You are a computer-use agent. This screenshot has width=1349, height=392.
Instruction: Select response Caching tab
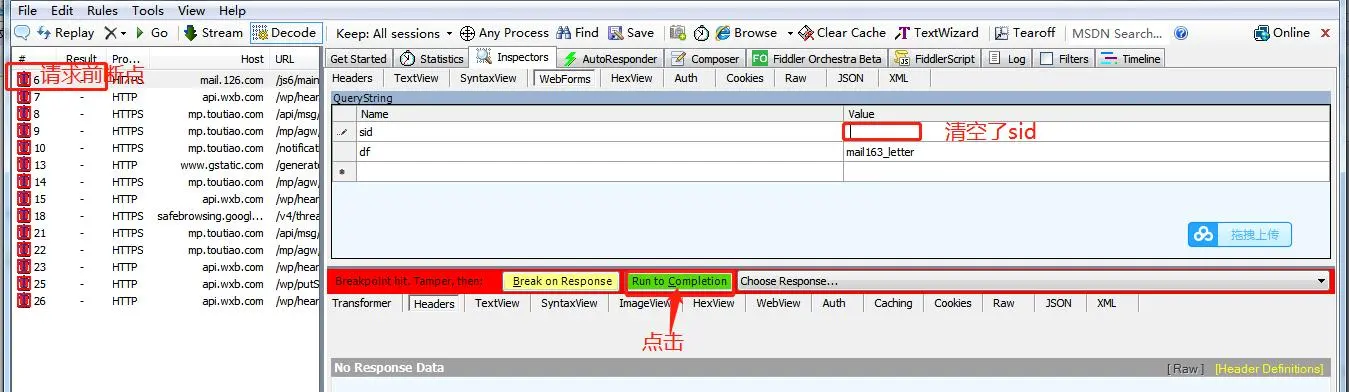tap(893, 303)
